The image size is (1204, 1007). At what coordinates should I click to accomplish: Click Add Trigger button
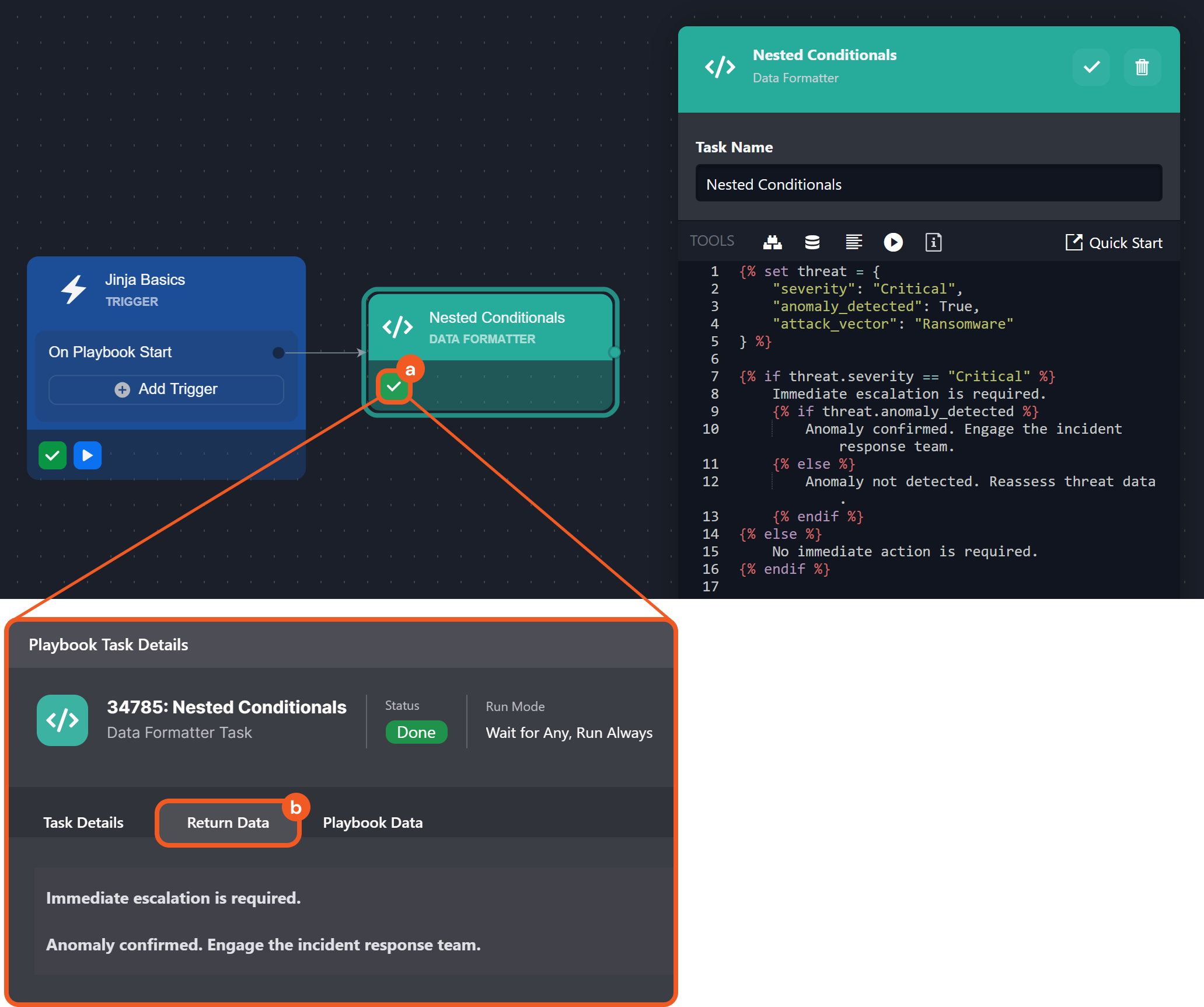(x=166, y=389)
